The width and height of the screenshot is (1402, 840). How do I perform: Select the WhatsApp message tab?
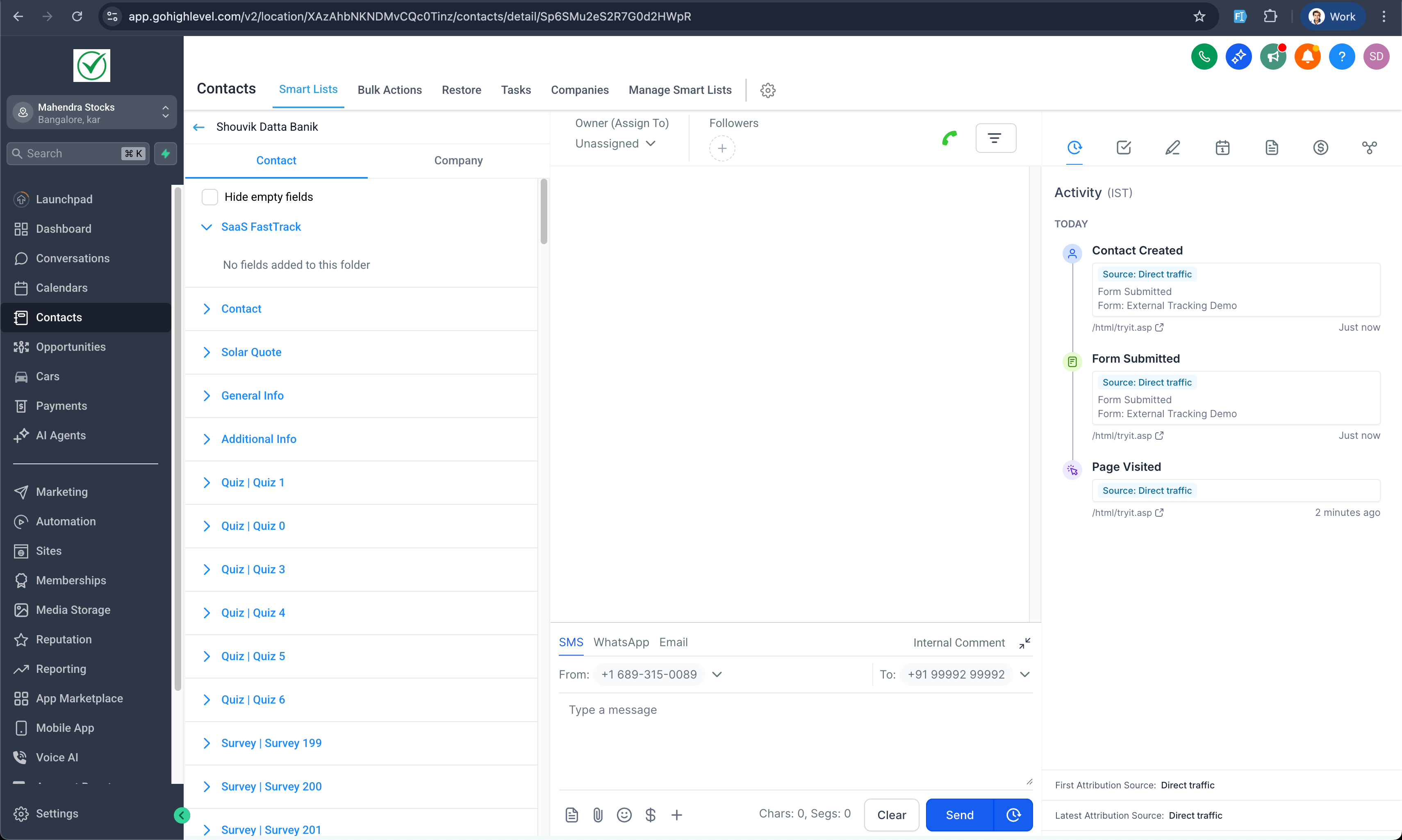tap(621, 642)
